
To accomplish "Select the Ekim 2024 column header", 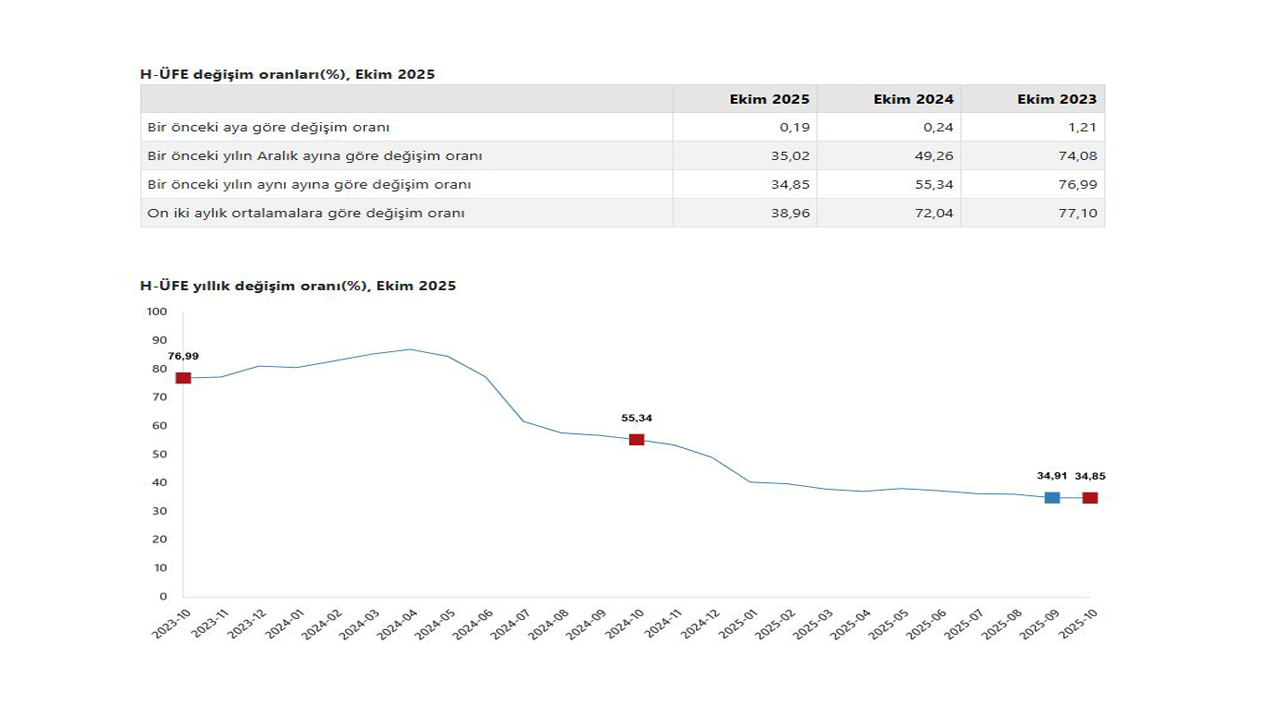I will point(913,99).
